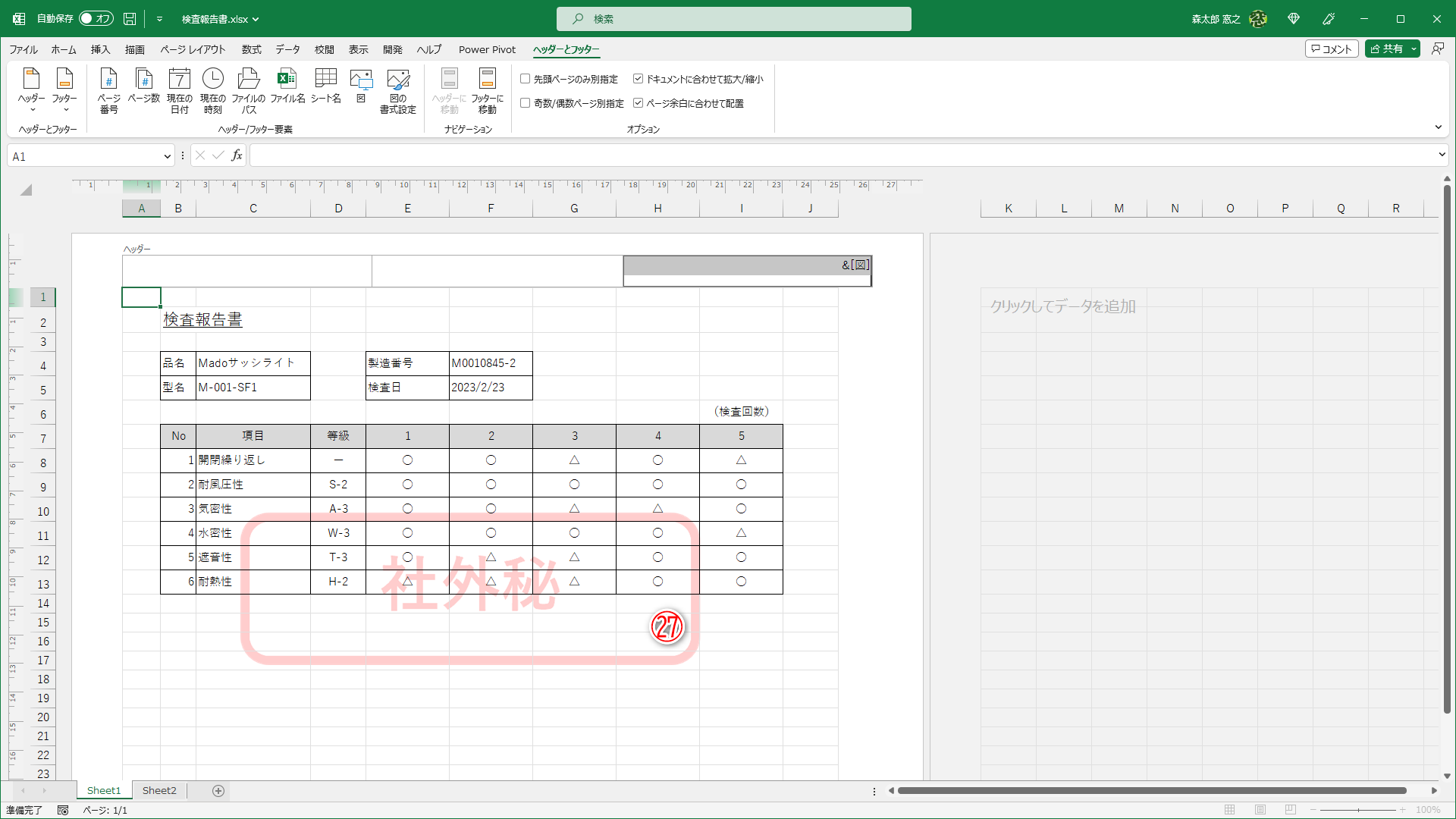Insert the file path element
The height and width of the screenshot is (819, 1456).
(248, 89)
